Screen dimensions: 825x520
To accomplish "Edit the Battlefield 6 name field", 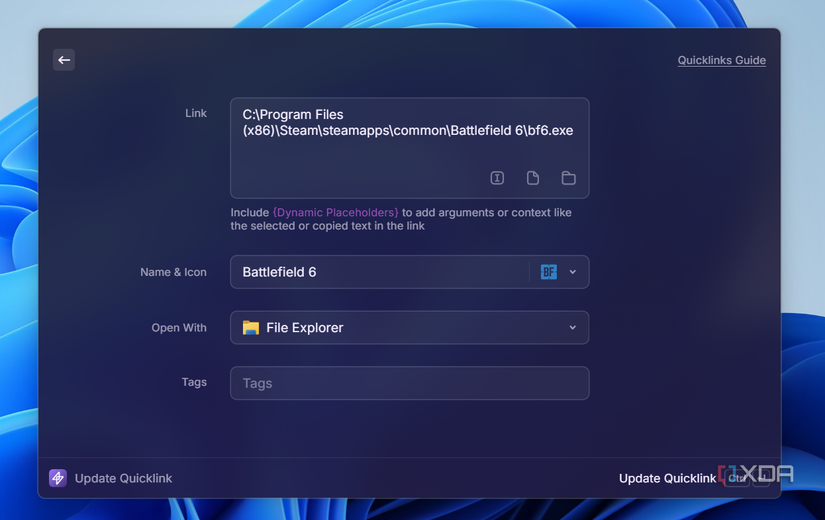I will tap(379, 272).
